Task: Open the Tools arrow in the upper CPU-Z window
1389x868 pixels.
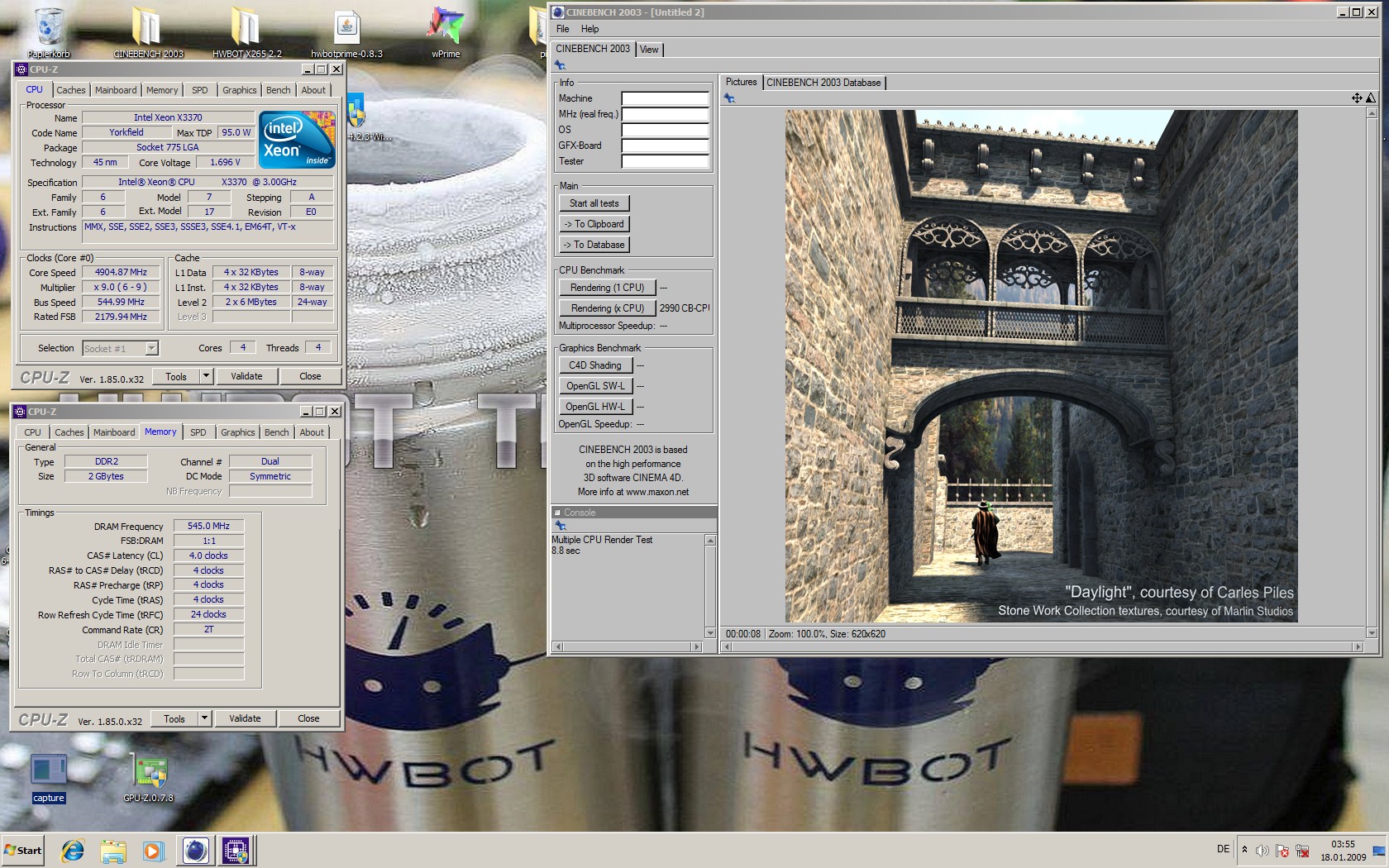Action: click(x=206, y=376)
